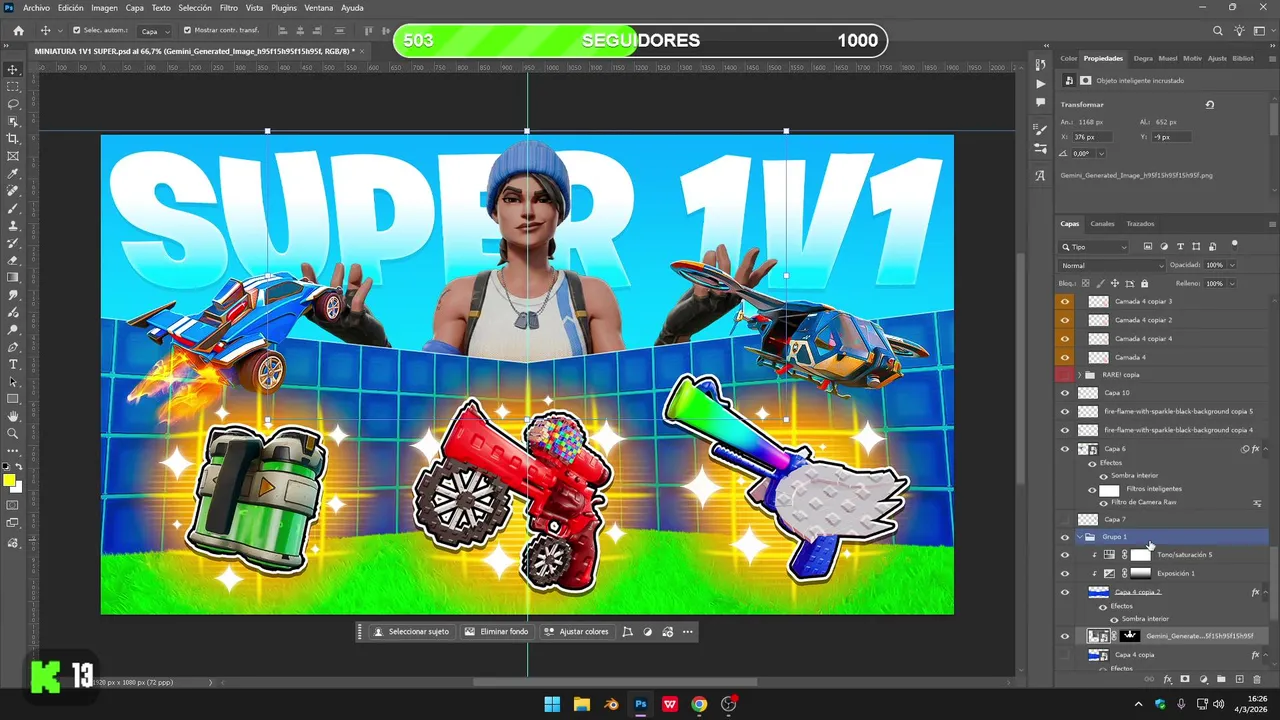Screen dimensions: 1280x720
Task: Select the Lasso tool
Action: coord(13,104)
